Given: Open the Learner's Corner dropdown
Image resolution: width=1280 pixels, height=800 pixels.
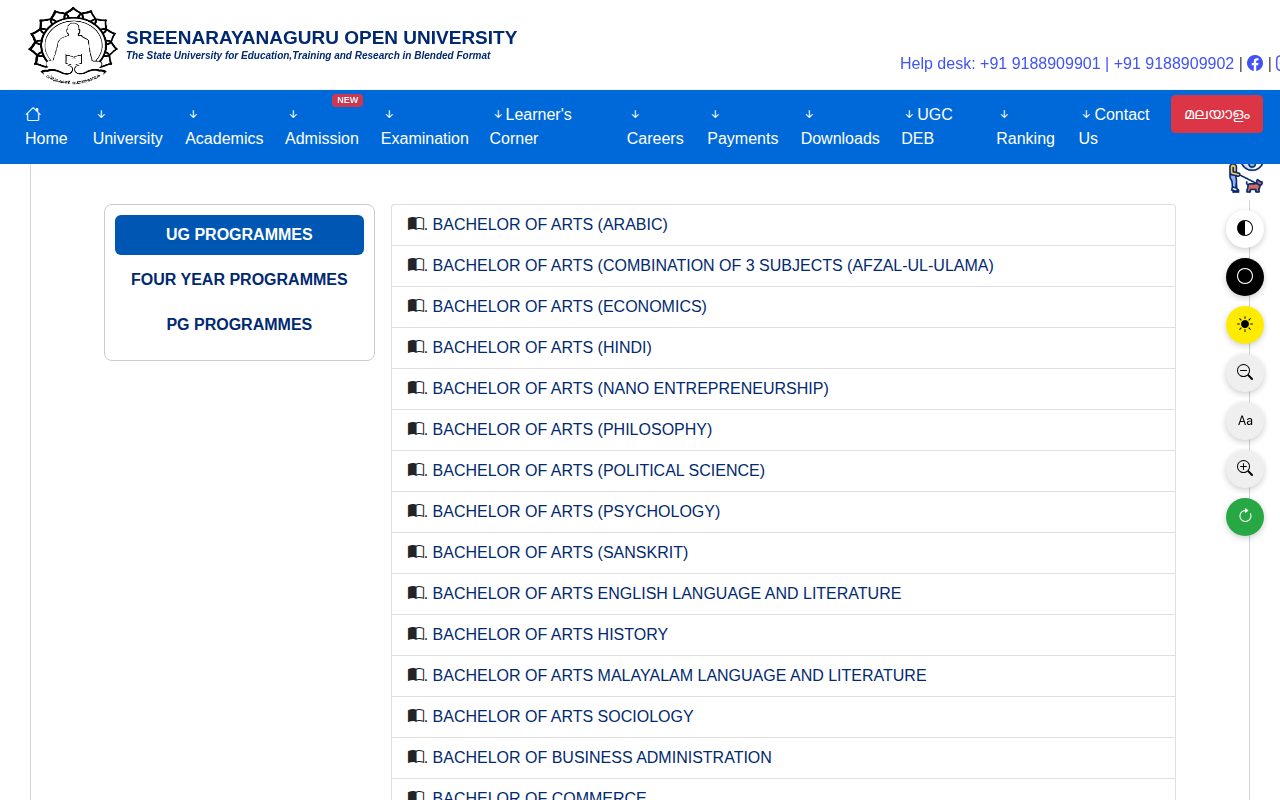Looking at the screenshot, I should [x=531, y=127].
